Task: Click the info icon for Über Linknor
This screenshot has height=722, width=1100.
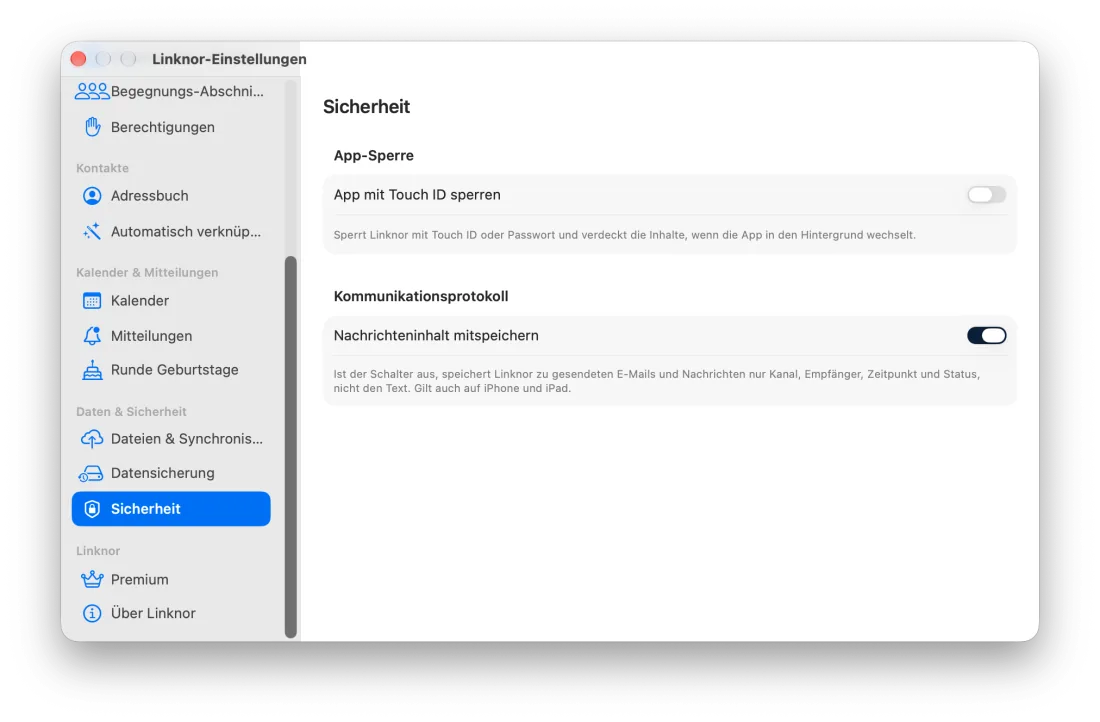Action: [x=92, y=613]
